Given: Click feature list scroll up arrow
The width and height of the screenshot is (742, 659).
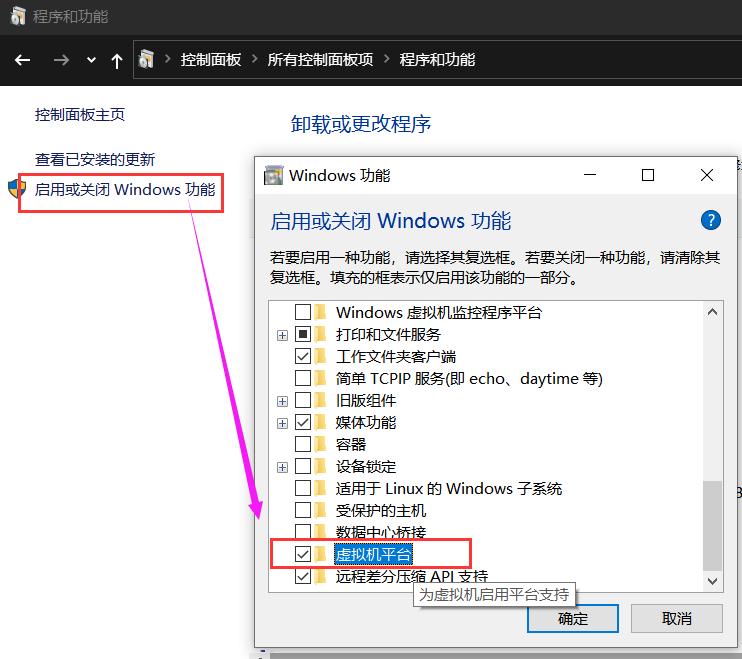Looking at the screenshot, I should pyautogui.click(x=712, y=312).
